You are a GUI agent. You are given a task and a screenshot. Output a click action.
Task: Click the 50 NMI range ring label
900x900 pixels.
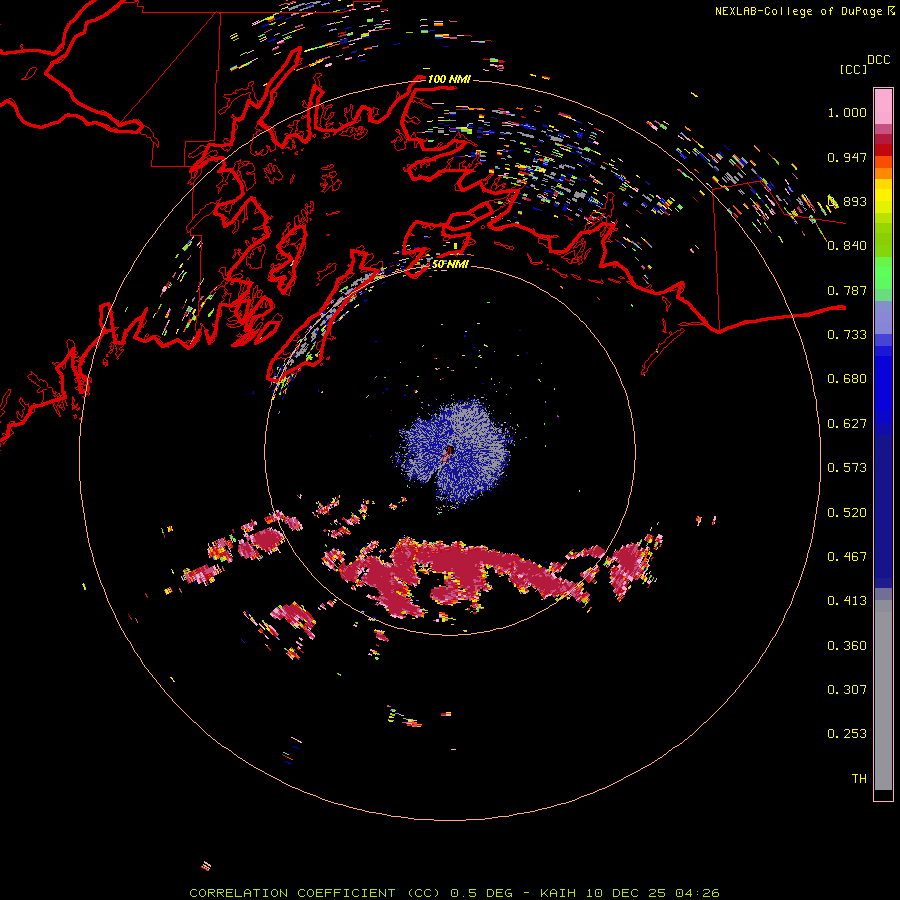pyautogui.click(x=450, y=264)
